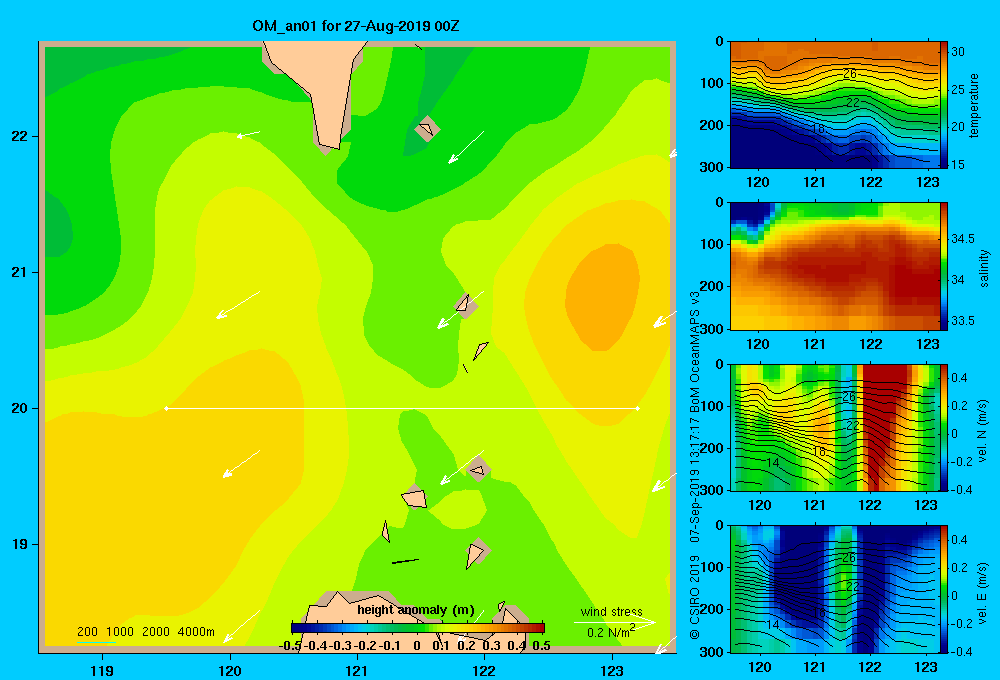
Task: Click the orange high-anomaly eddy core near 123E
Action: pos(602,297)
